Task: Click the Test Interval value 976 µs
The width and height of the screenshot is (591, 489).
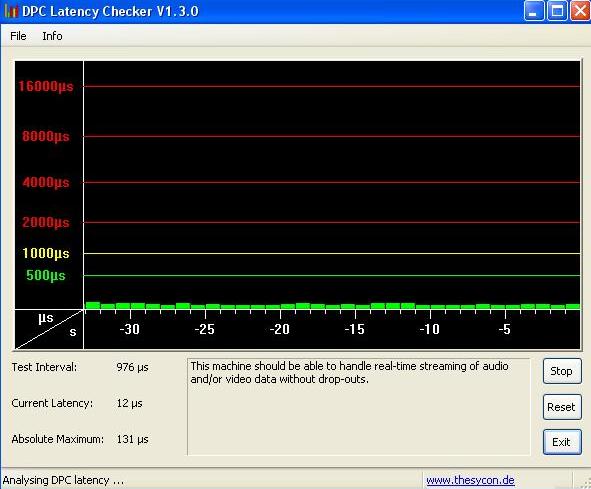Action: [132, 367]
